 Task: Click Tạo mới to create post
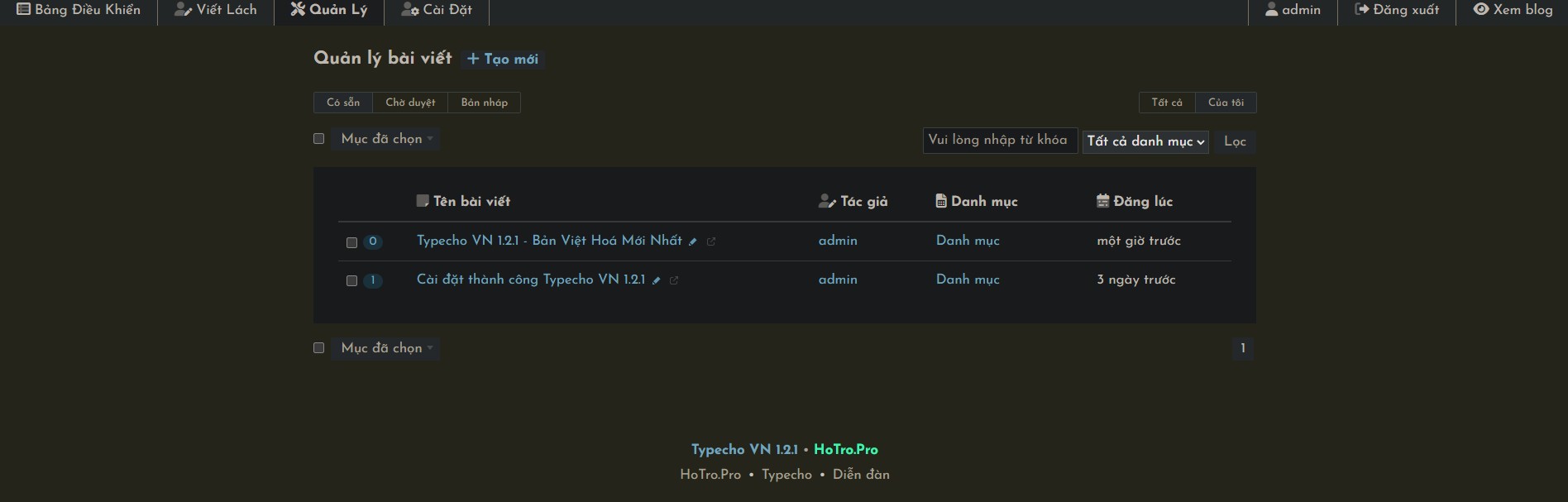pos(503,59)
